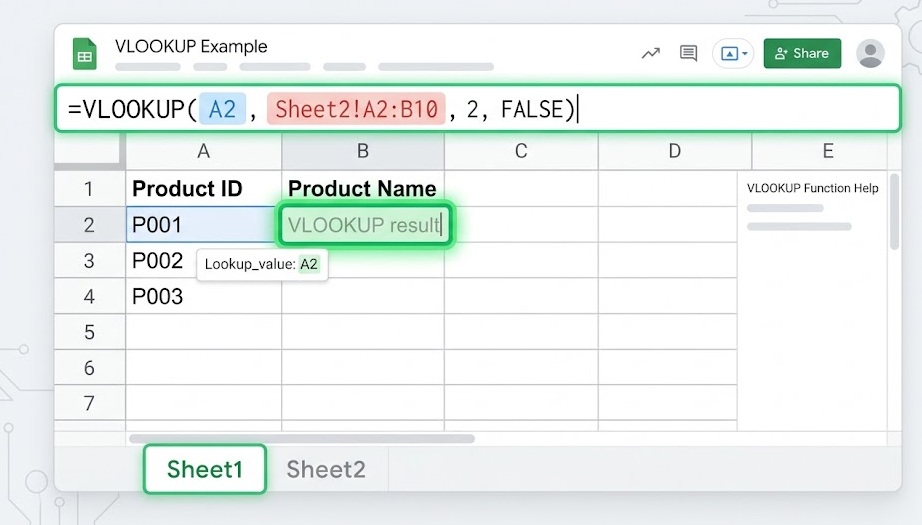Click inside the formula bar
Screen dimensions: 922x525
tap(477, 109)
